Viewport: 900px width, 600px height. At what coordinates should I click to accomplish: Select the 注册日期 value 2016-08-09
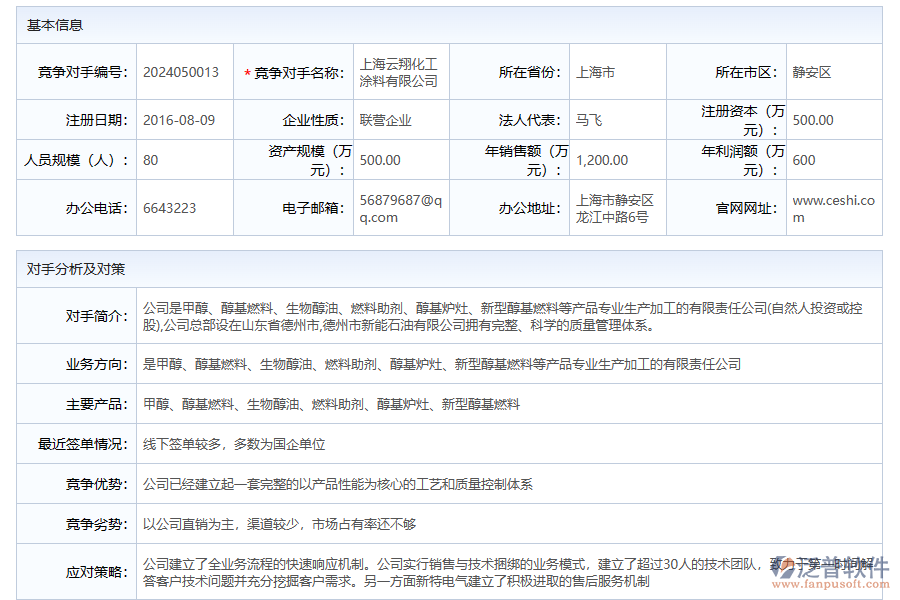tap(178, 117)
